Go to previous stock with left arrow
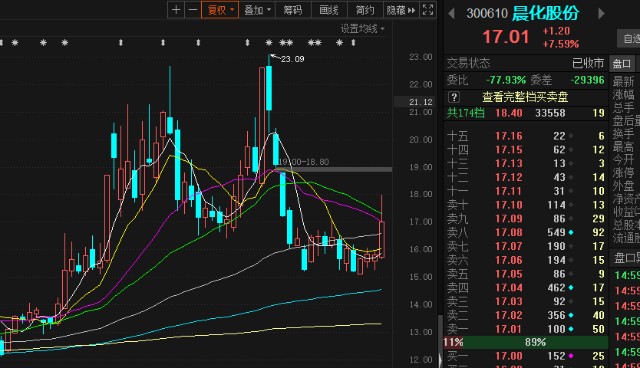This screenshot has width=640, height=368. pyautogui.click(x=451, y=13)
